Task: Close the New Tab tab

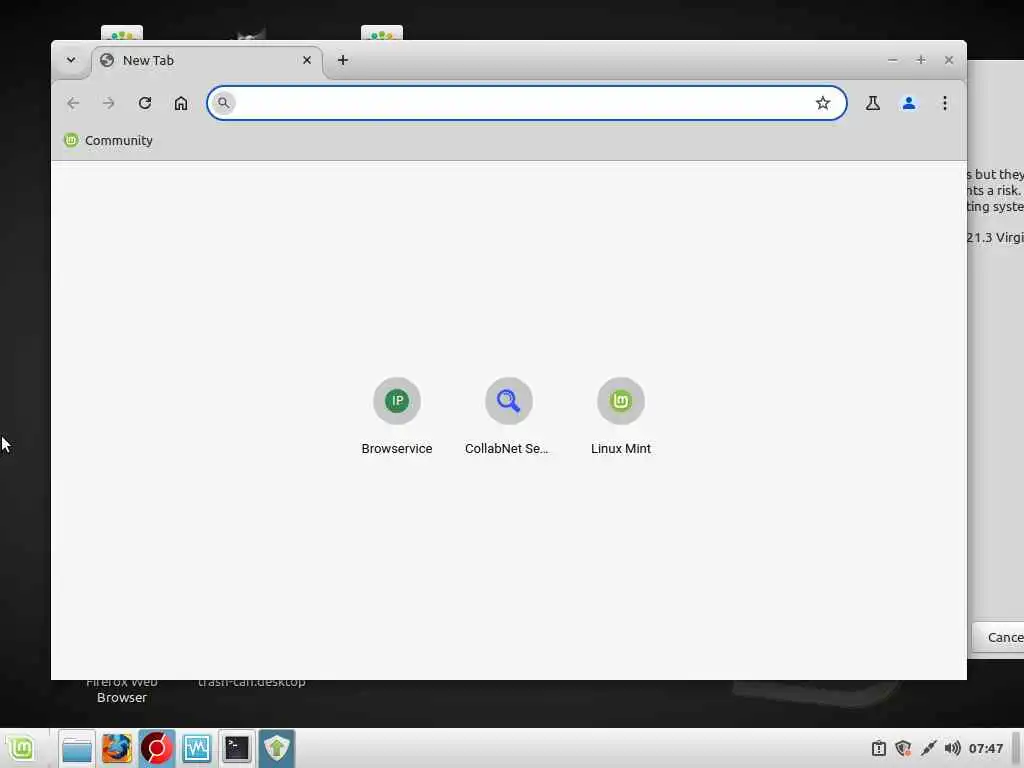Action: pyautogui.click(x=307, y=60)
